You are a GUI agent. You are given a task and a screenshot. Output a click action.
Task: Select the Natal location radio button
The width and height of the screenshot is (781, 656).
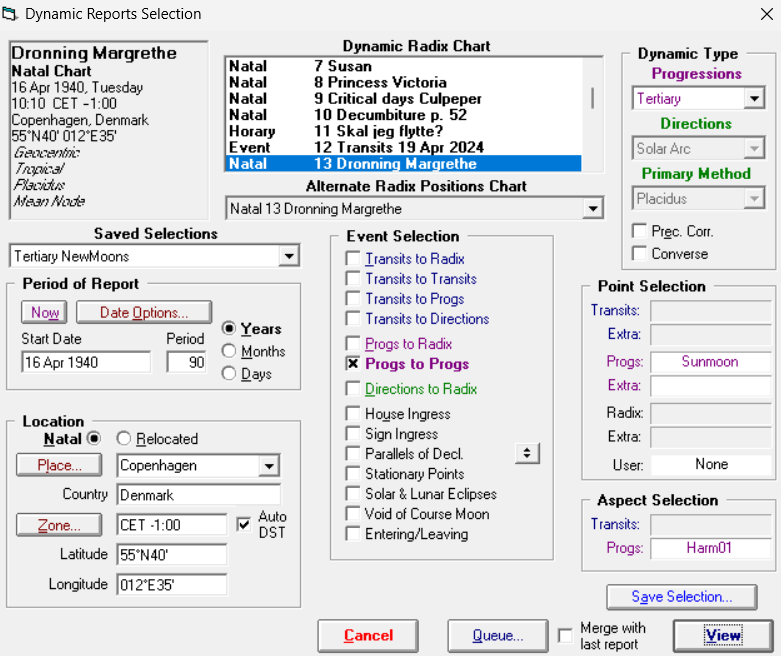click(x=93, y=438)
